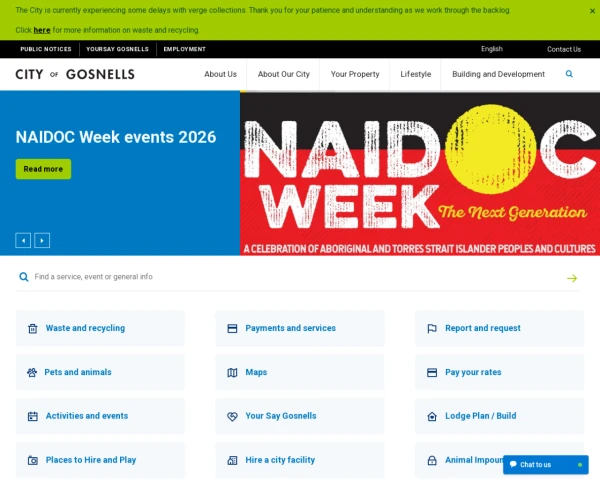The width and height of the screenshot is (600, 480).
Task: Click calendar icon for Activities and events
Action: pos(33,416)
